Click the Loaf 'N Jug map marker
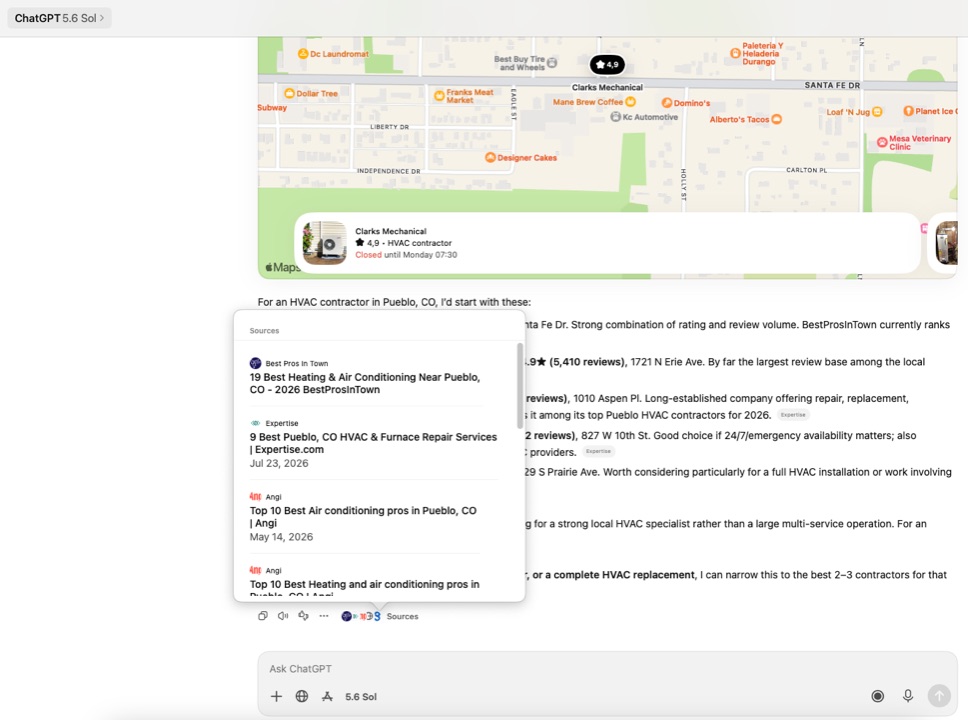This screenshot has height=720, width=968. [877, 112]
